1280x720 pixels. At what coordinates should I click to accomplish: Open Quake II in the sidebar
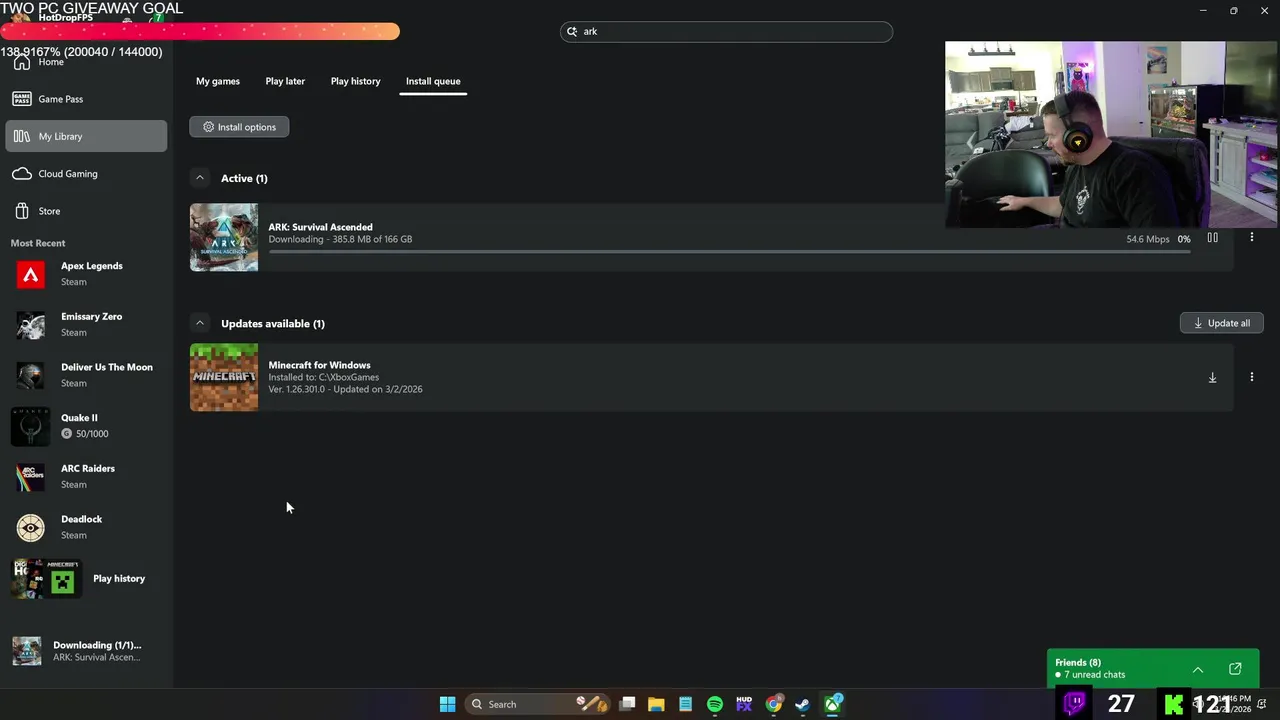(x=86, y=426)
